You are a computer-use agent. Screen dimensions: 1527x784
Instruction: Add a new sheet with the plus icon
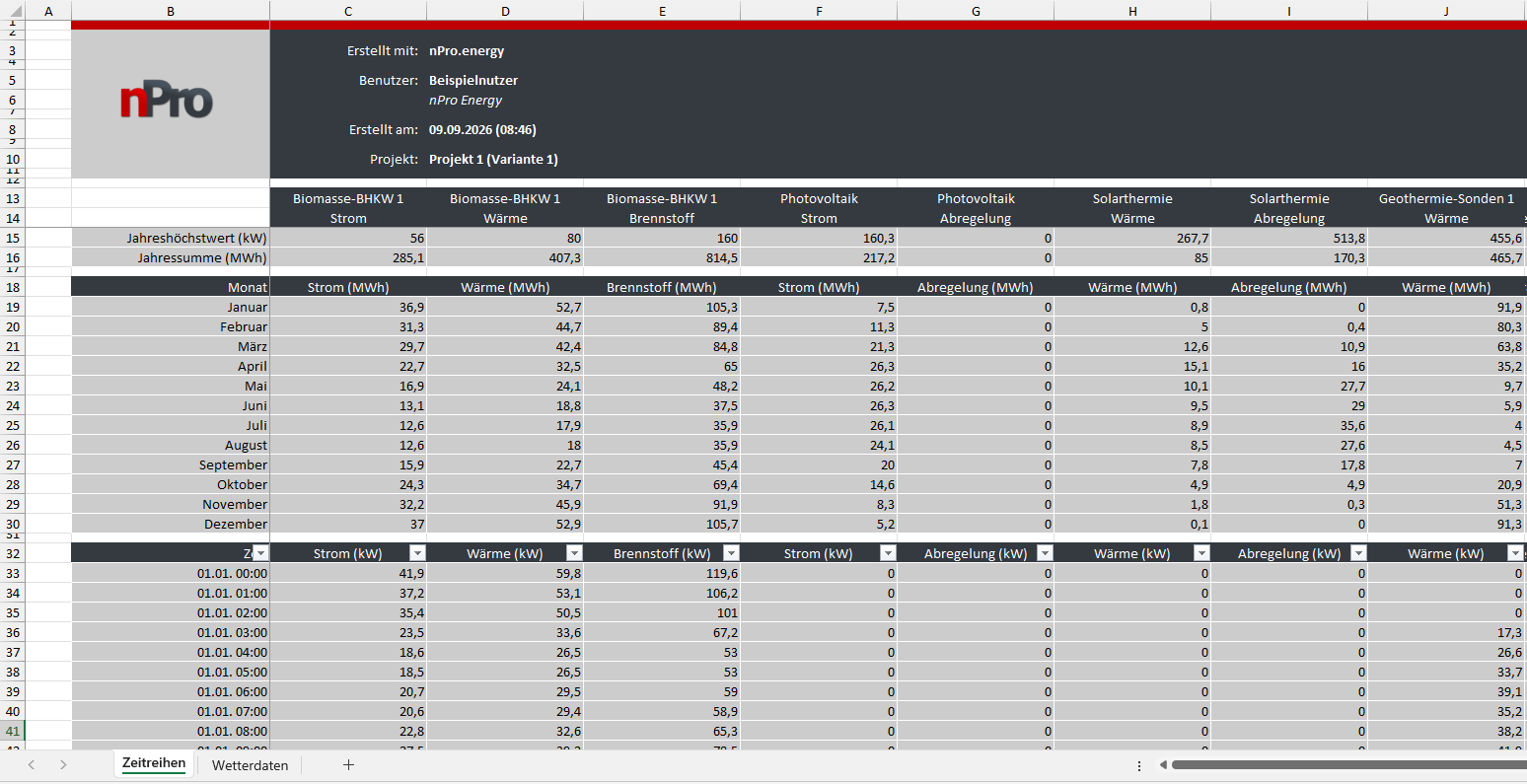pos(348,765)
